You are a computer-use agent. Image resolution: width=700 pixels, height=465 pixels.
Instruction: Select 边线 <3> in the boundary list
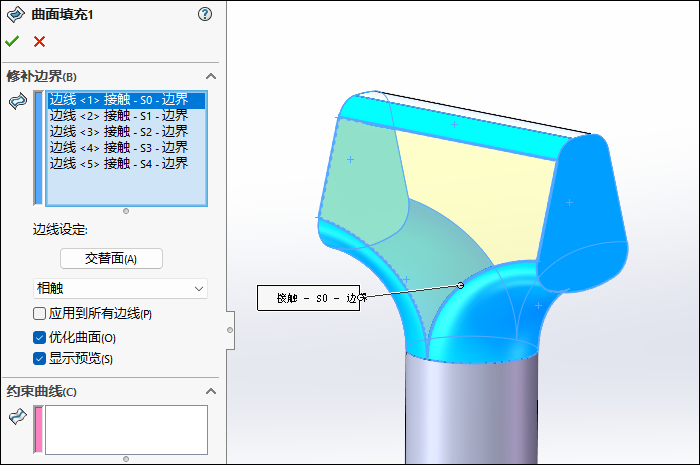pyautogui.click(x=118, y=131)
